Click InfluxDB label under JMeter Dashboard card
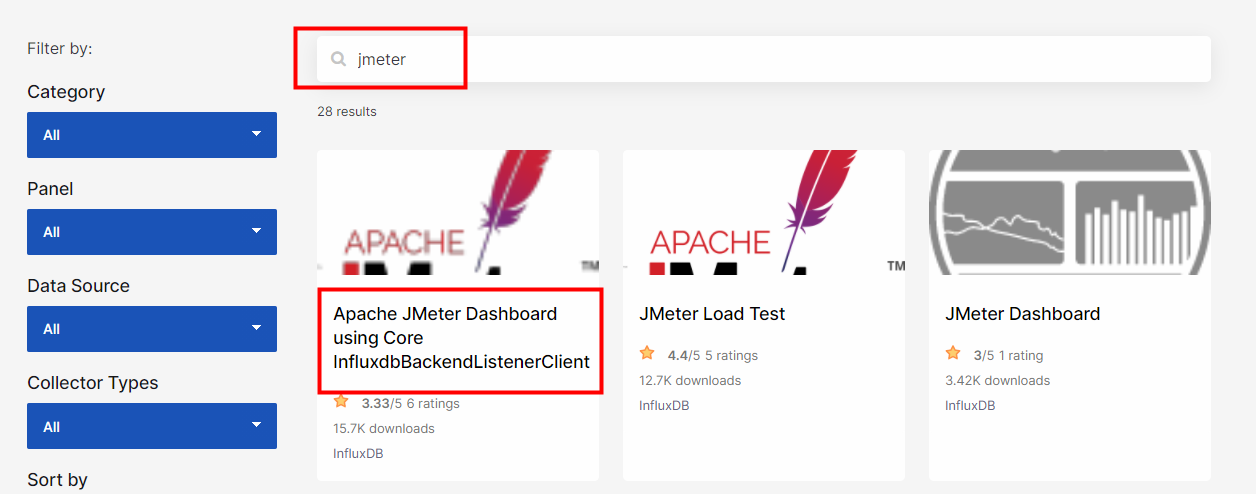 [x=970, y=405]
